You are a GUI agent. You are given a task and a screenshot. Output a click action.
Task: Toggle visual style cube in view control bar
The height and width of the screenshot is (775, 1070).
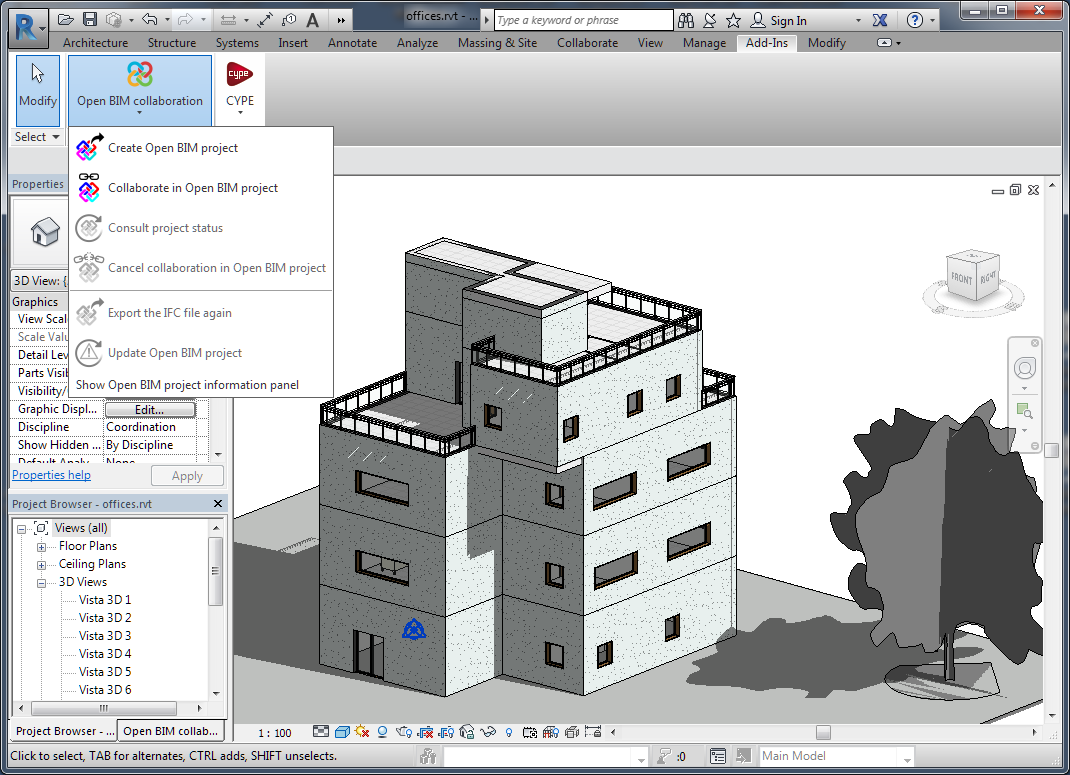point(341,733)
